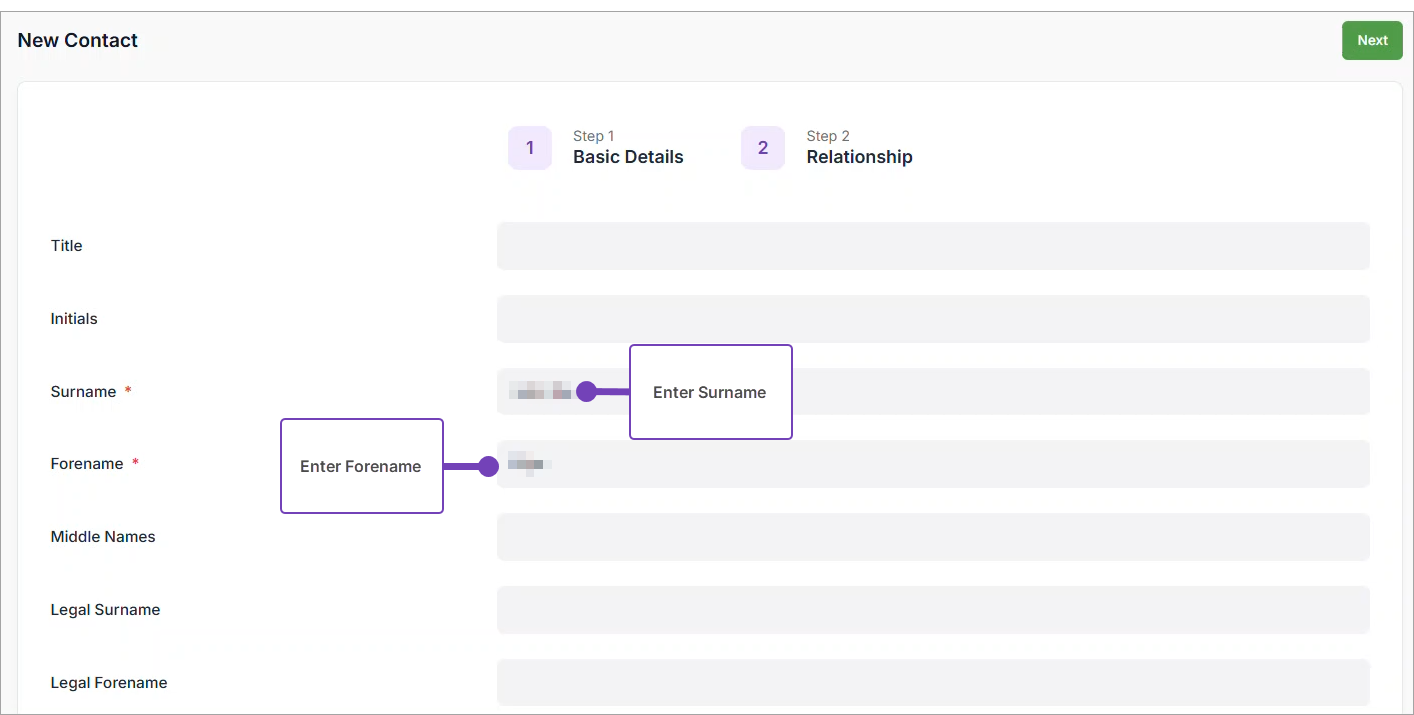Select the Legal Surname input
Image resolution: width=1414 pixels, height=715 pixels.
click(x=932, y=610)
